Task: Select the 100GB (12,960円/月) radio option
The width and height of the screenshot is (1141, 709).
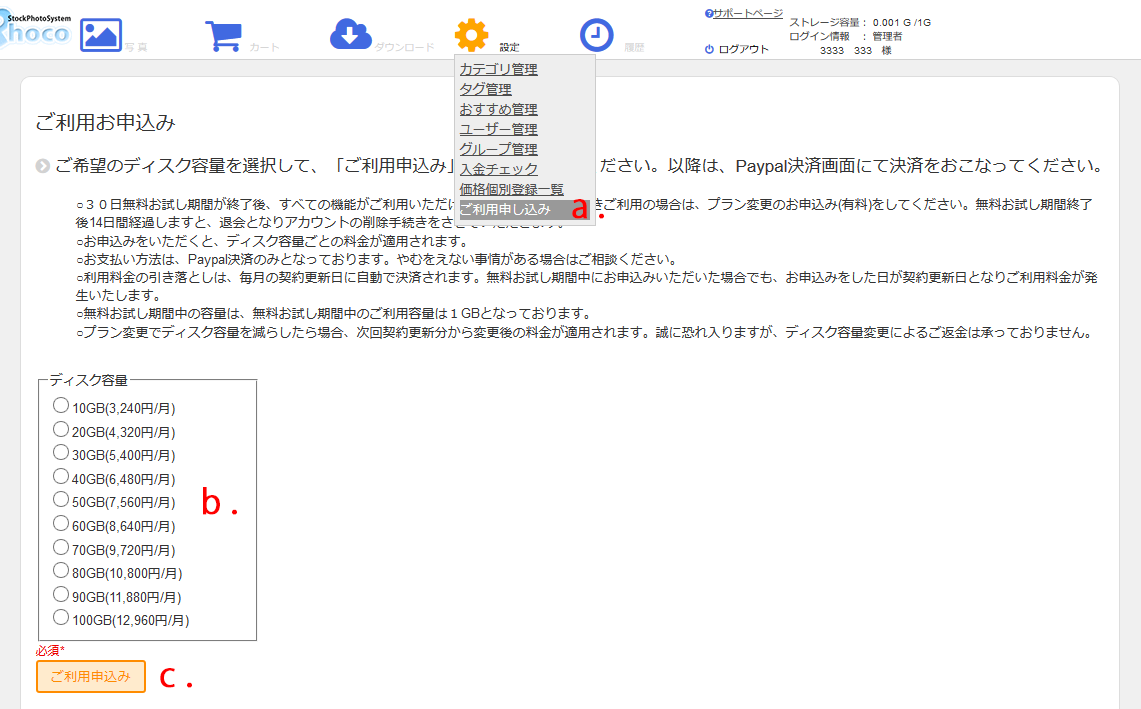Action: click(61, 618)
